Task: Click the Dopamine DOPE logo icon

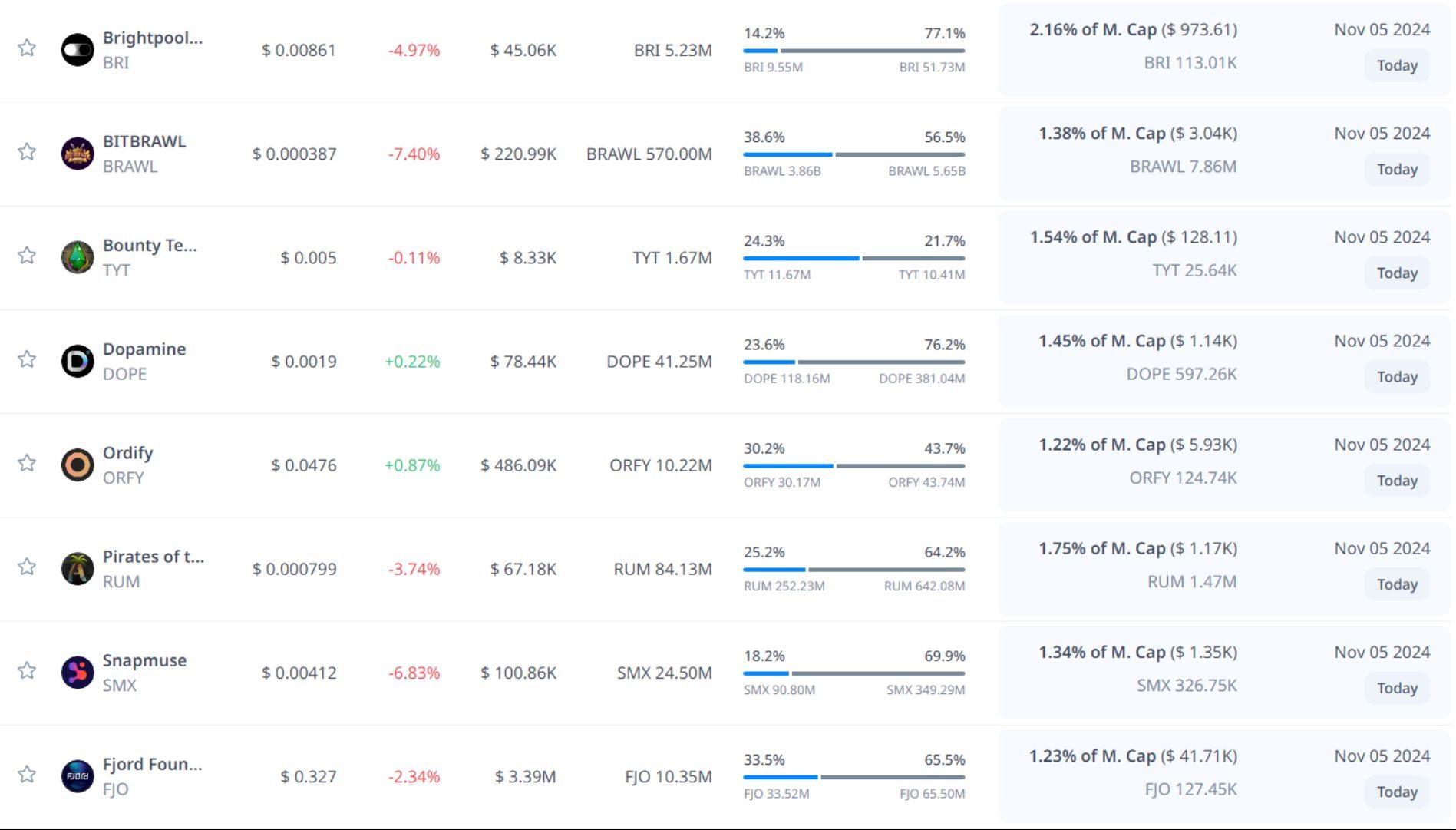Action: pos(78,361)
